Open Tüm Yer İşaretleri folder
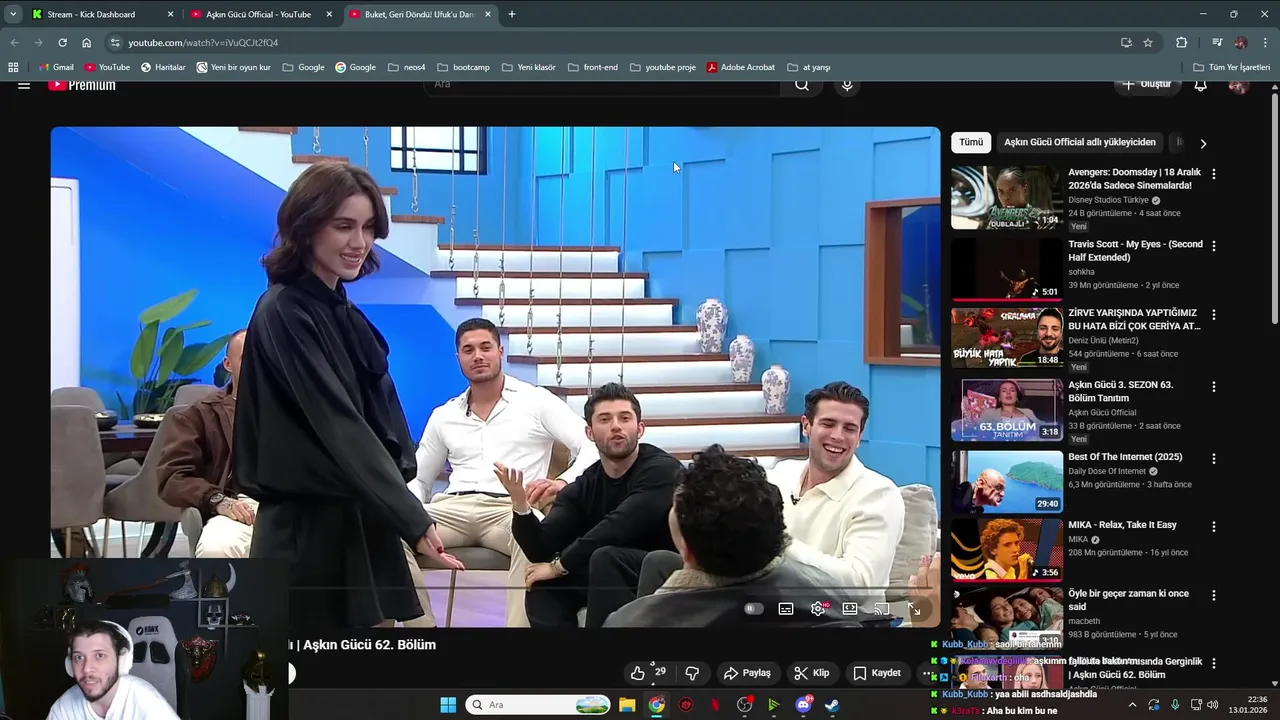The width and height of the screenshot is (1280, 720). [x=1232, y=67]
